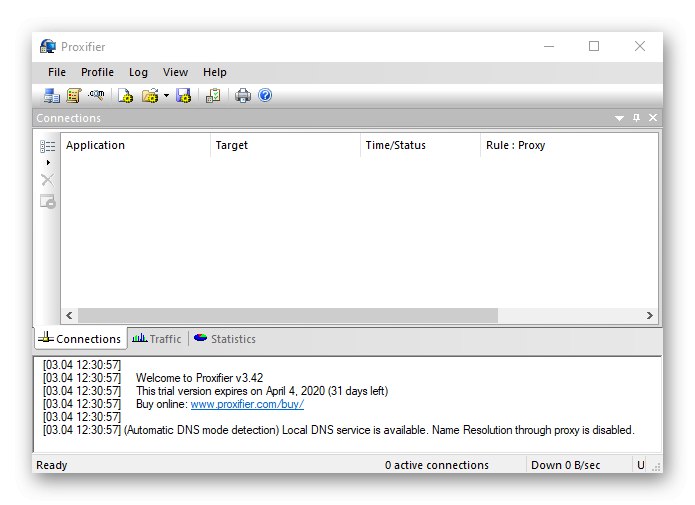
Task: Close the Connections panel
Action: click(653, 117)
